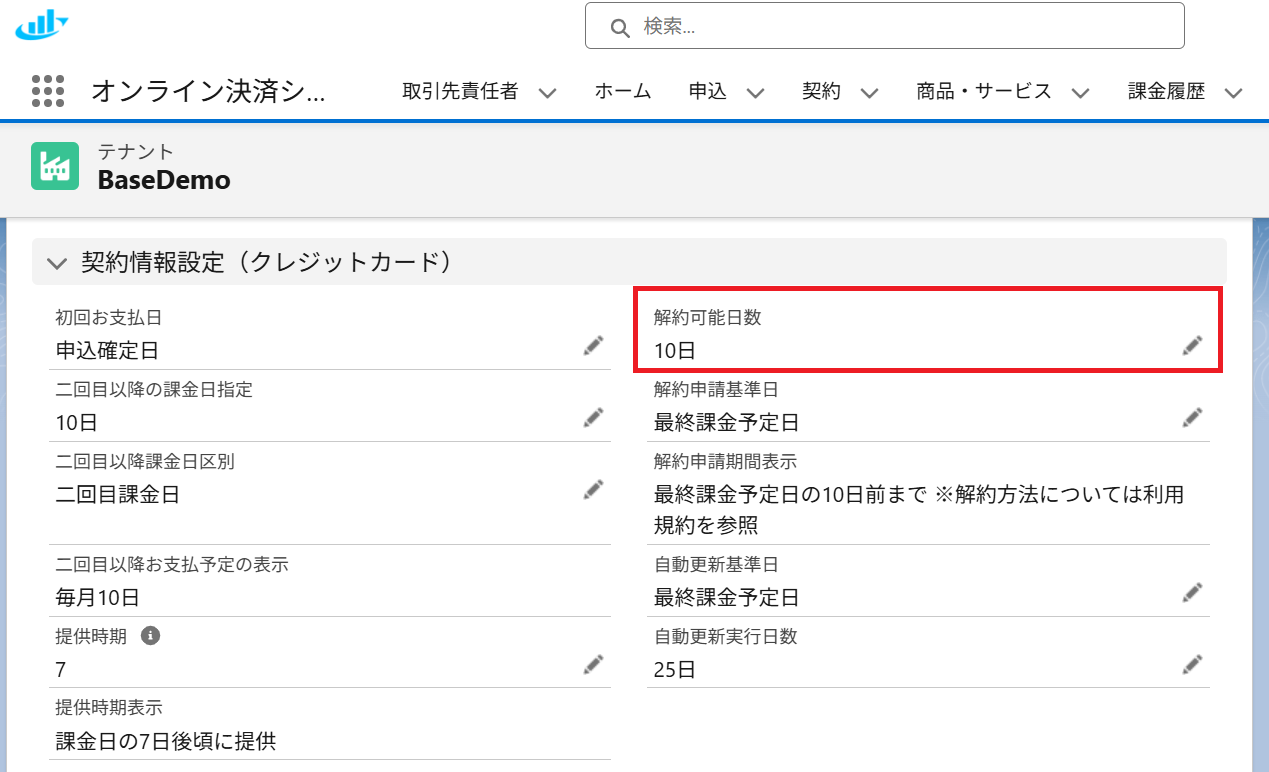Image resolution: width=1269 pixels, height=772 pixels.
Task: Open the 取引先責任者 tab dropdown chevron
Action: click(x=547, y=93)
